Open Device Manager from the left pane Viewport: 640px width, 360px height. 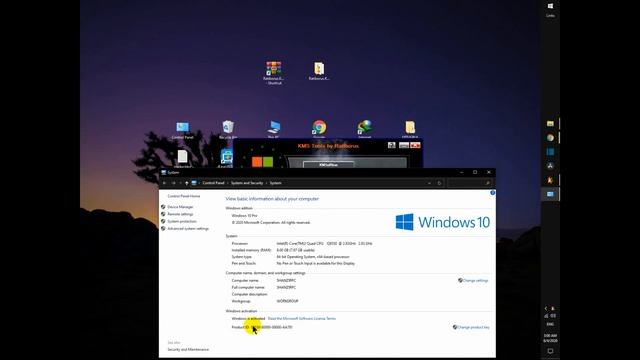tap(180, 207)
